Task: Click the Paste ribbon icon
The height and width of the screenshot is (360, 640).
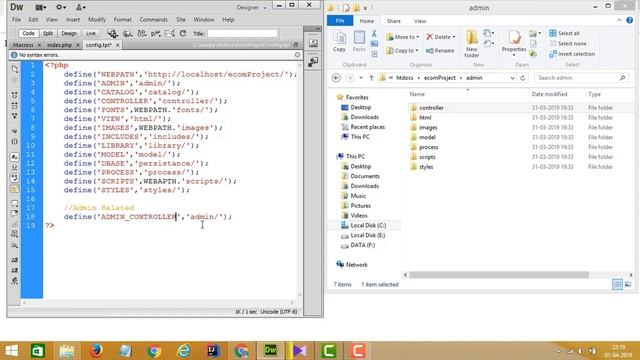Action: coord(359,41)
